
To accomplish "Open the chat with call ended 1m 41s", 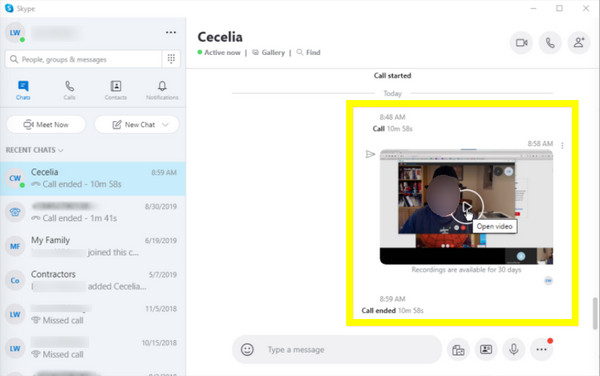I will [x=93, y=212].
